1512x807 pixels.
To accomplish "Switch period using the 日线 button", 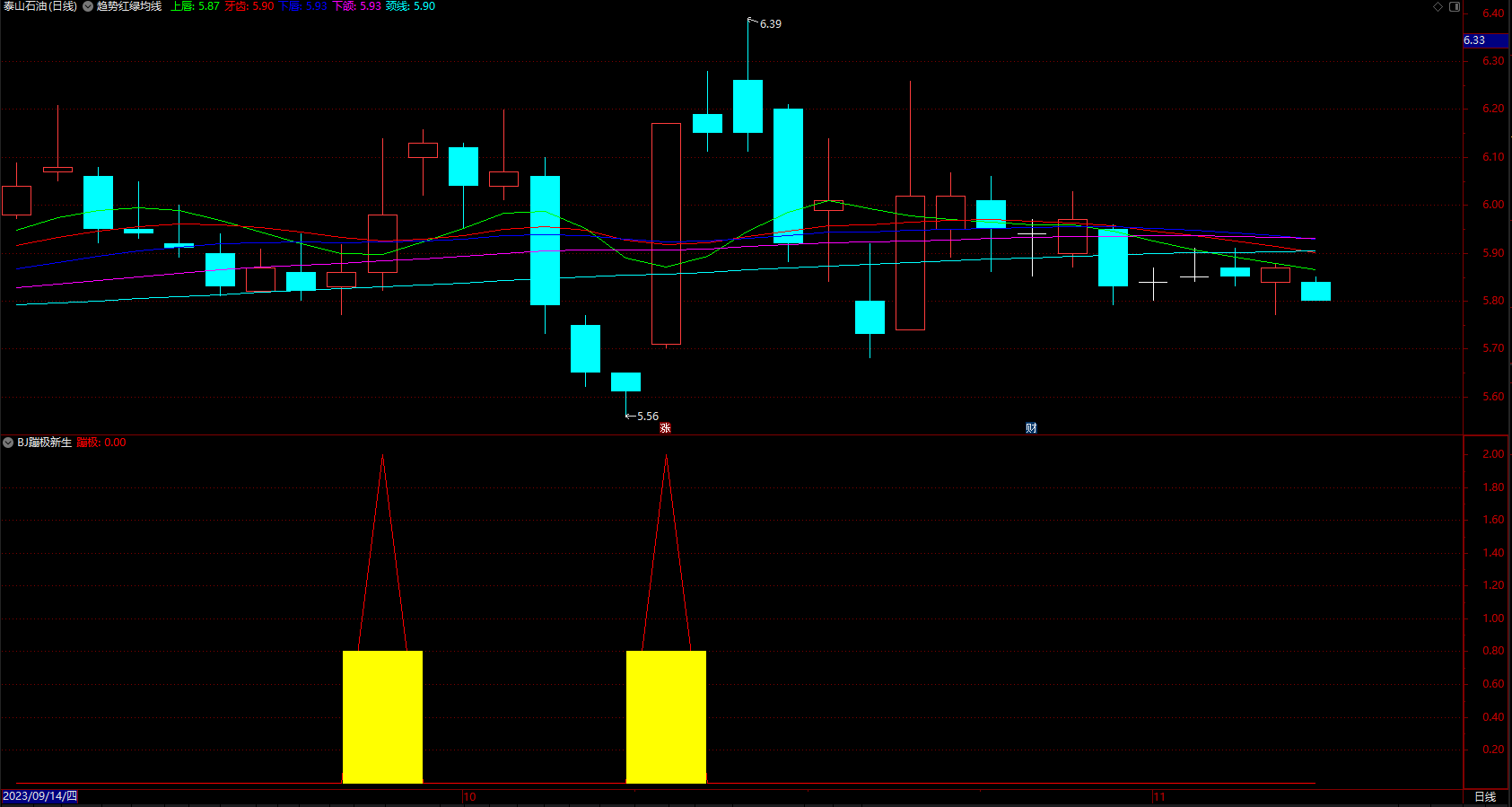I will pos(1485,797).
